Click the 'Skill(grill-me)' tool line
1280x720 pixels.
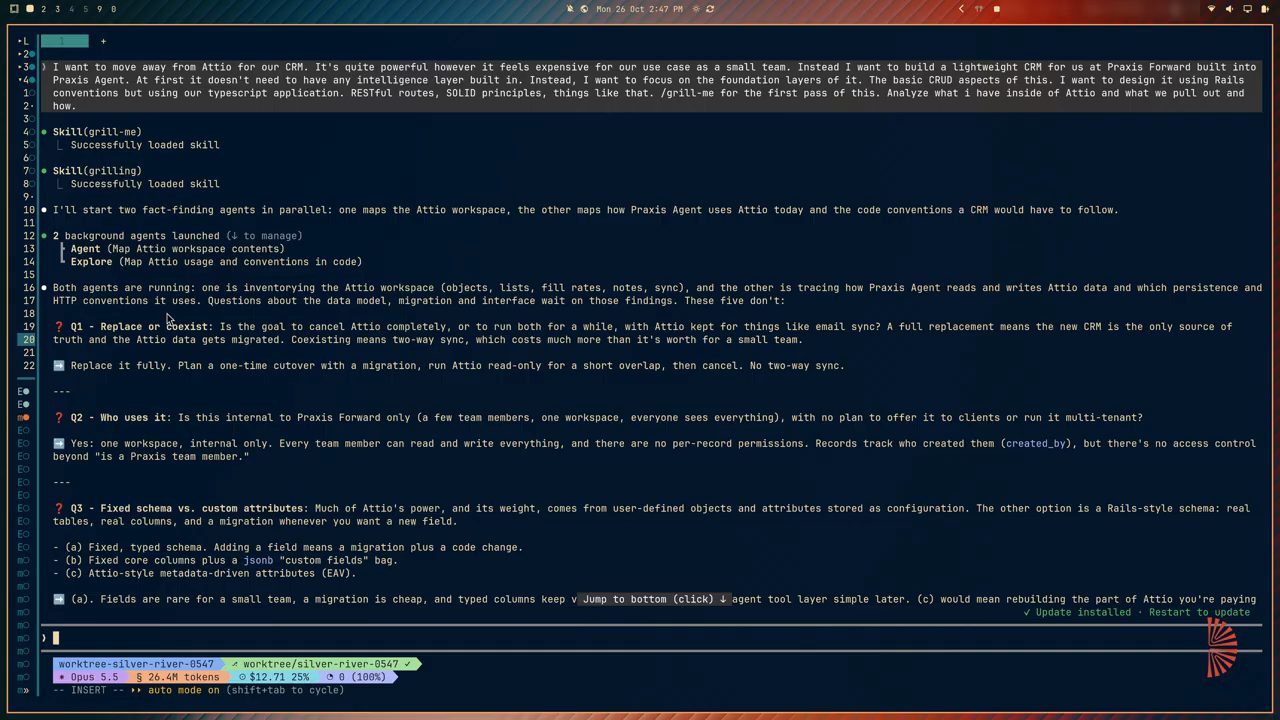[97, 132]
